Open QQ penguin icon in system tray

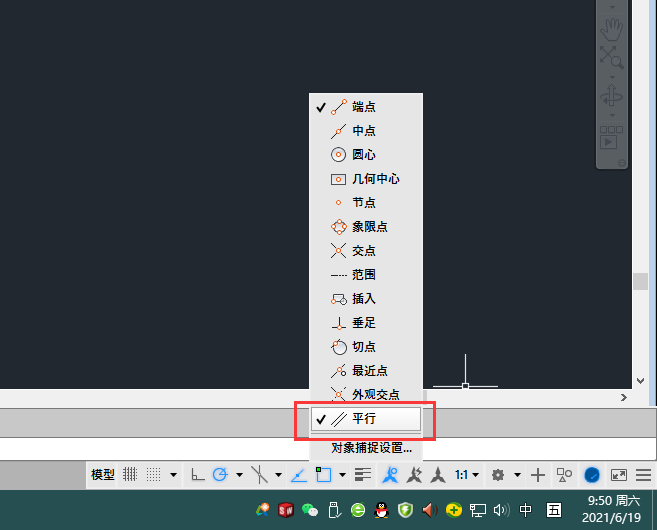point(382,510)
